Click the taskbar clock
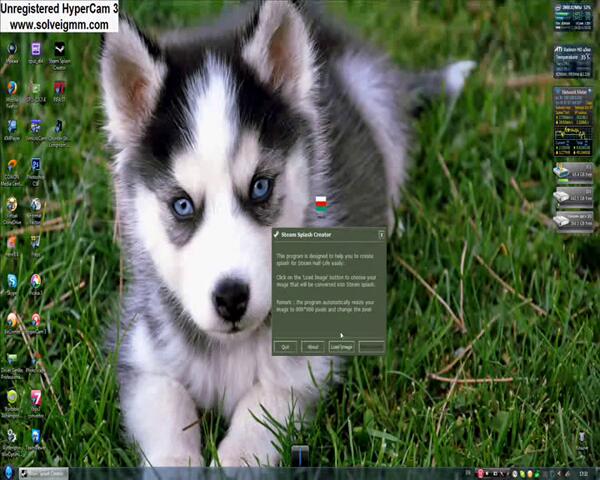600x480 pixels. (x=582, y=473)
